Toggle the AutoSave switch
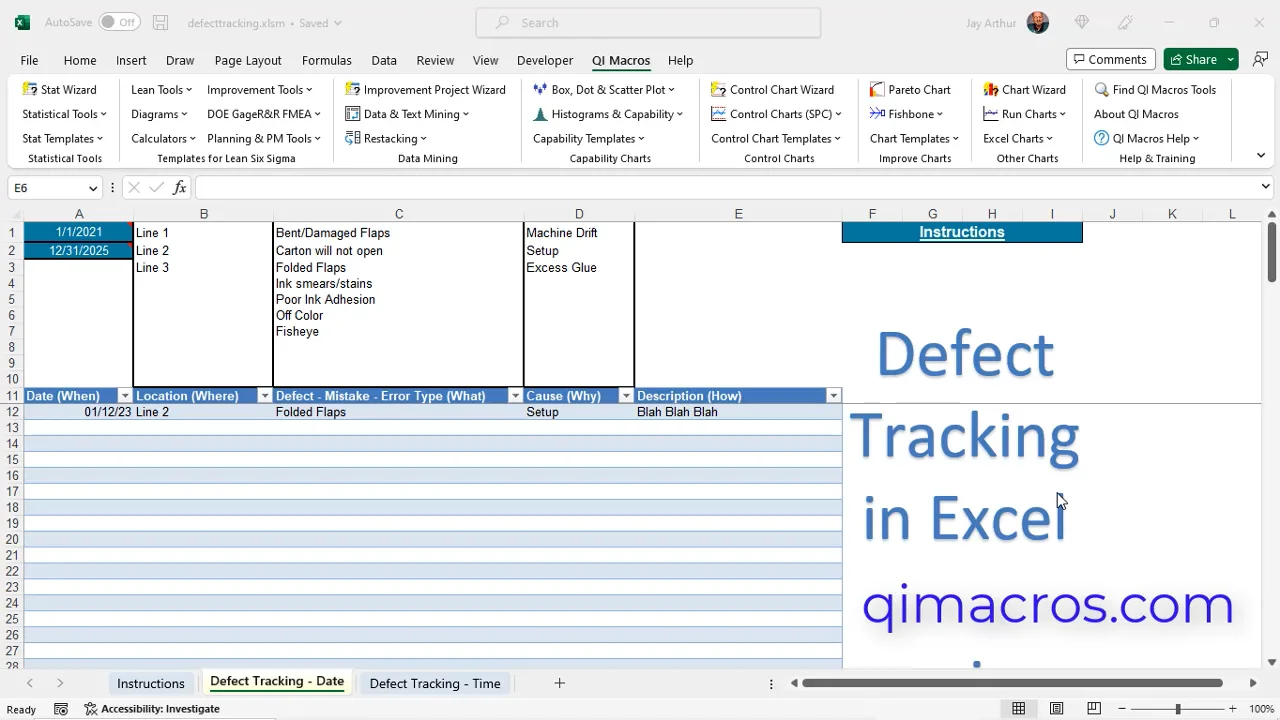Image resolution: width=1280 pixels, height=720 pixels. (x=119, y=22)
